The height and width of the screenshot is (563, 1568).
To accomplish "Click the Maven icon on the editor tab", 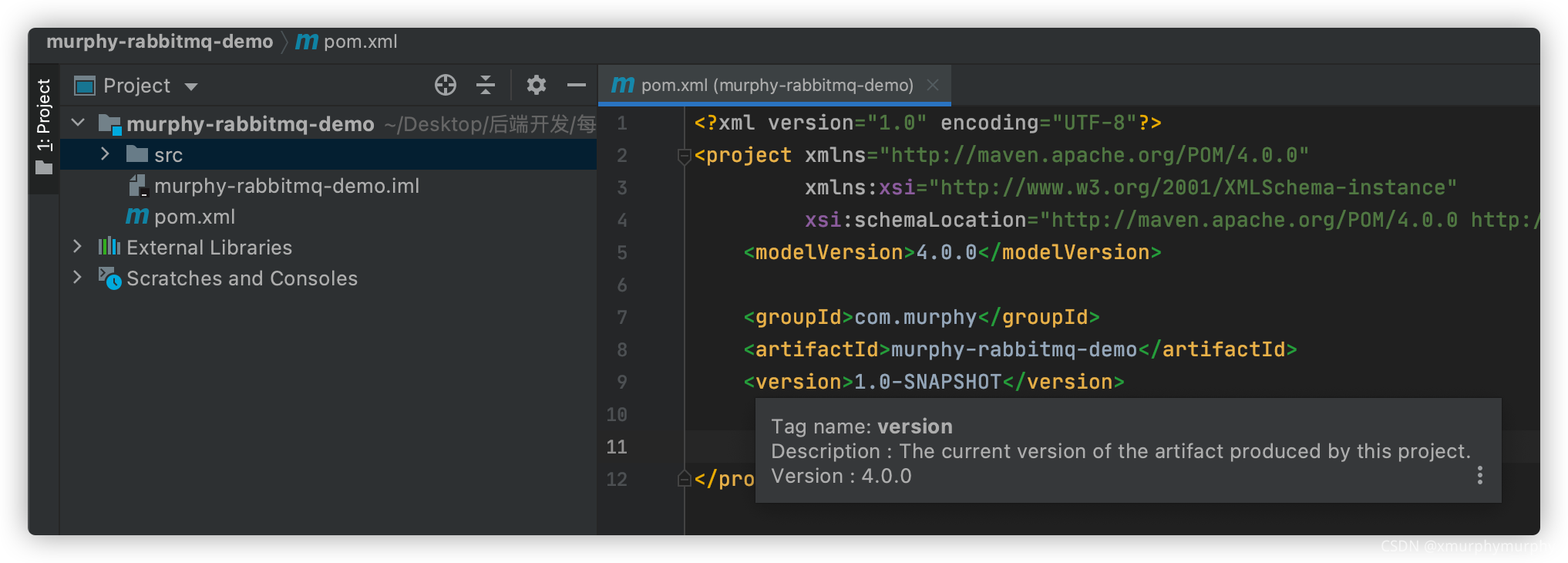I will [623, 85].
